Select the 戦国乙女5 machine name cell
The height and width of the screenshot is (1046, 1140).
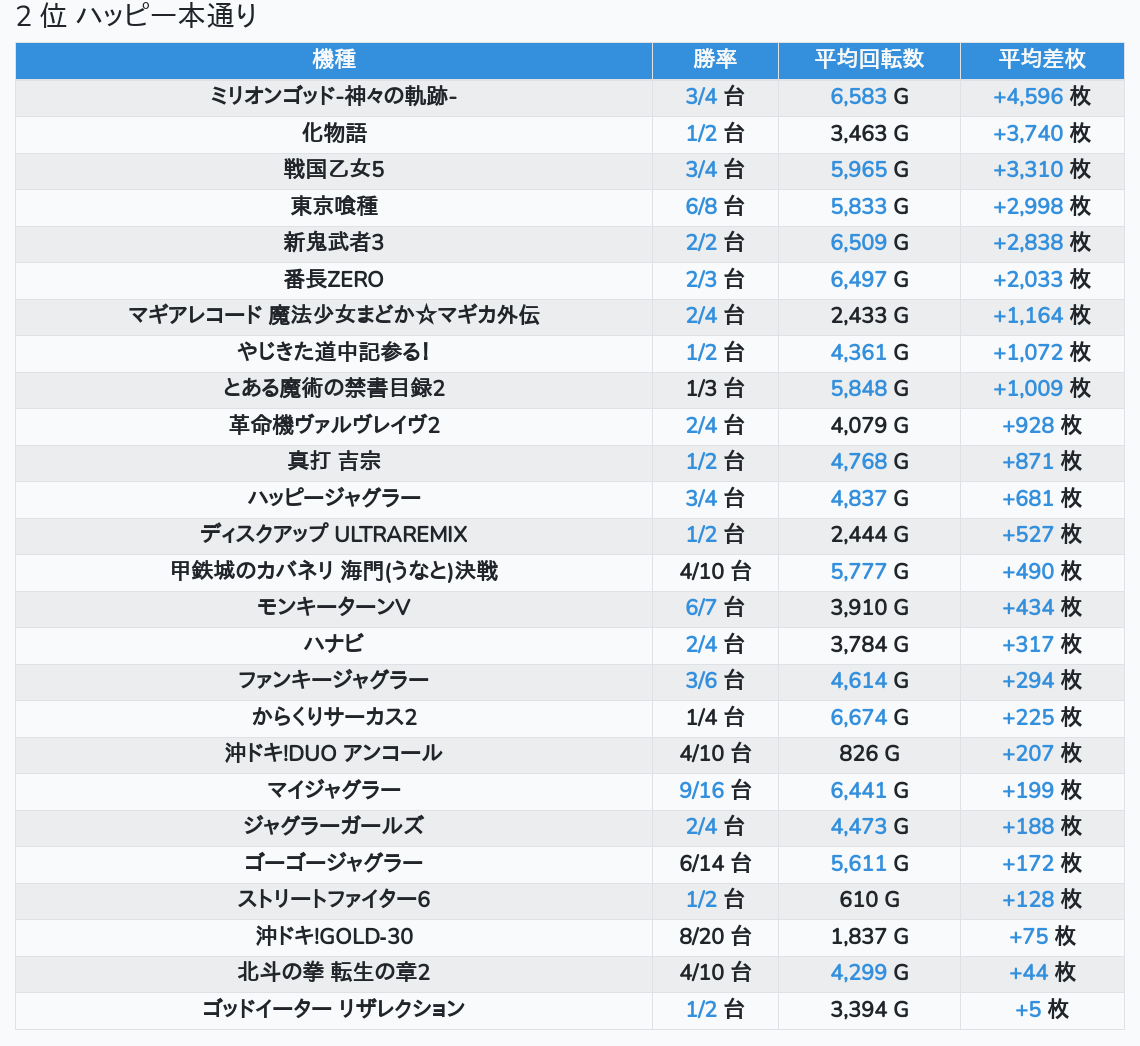pyautogui.click(x=334, y=170)
